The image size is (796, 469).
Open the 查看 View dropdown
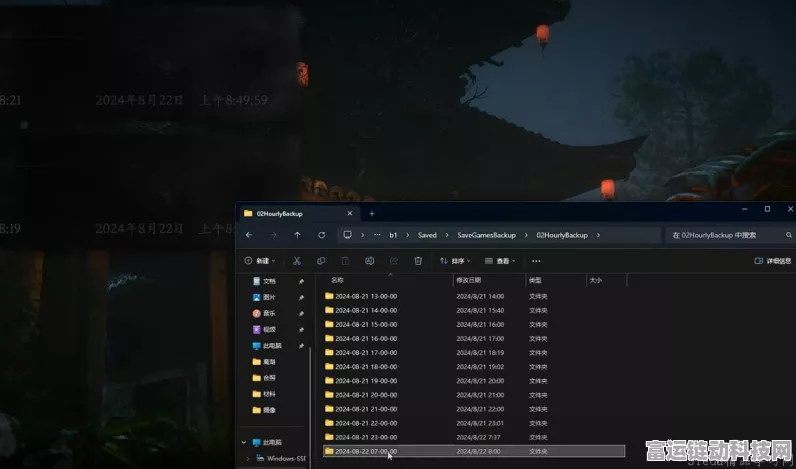pos(500,261)
